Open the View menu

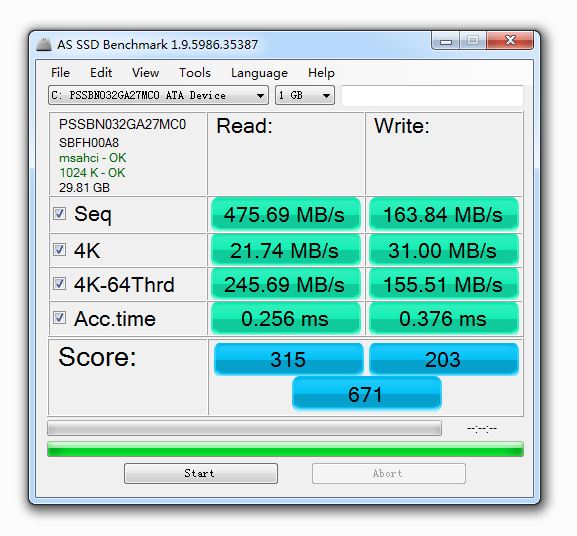tap(145, 72)
